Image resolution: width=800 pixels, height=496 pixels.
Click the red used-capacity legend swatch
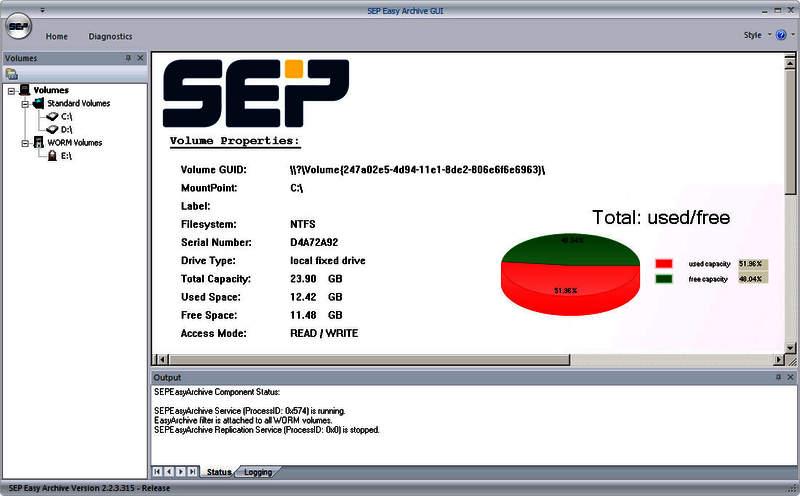coord(664,264)
